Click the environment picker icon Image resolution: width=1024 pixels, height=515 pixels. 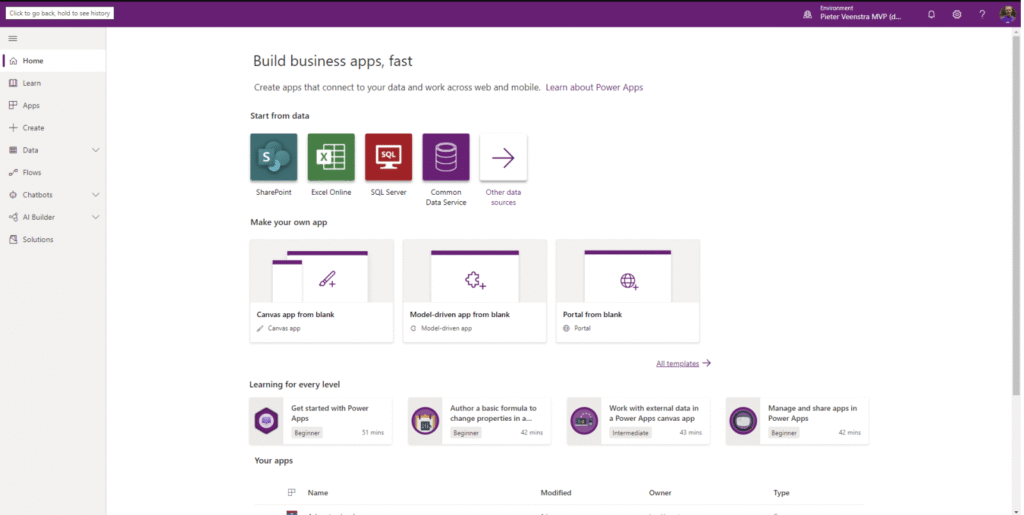pos(808,14)
